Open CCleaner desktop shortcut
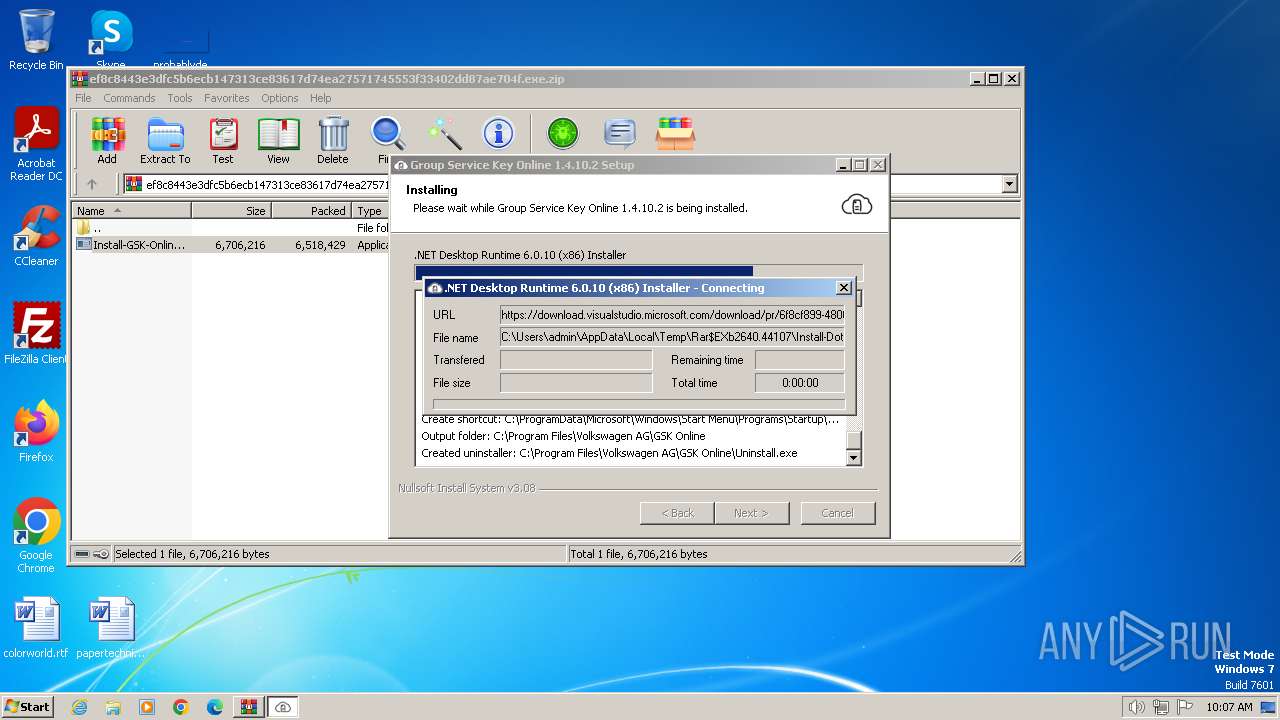 click(x=36, y=237)
